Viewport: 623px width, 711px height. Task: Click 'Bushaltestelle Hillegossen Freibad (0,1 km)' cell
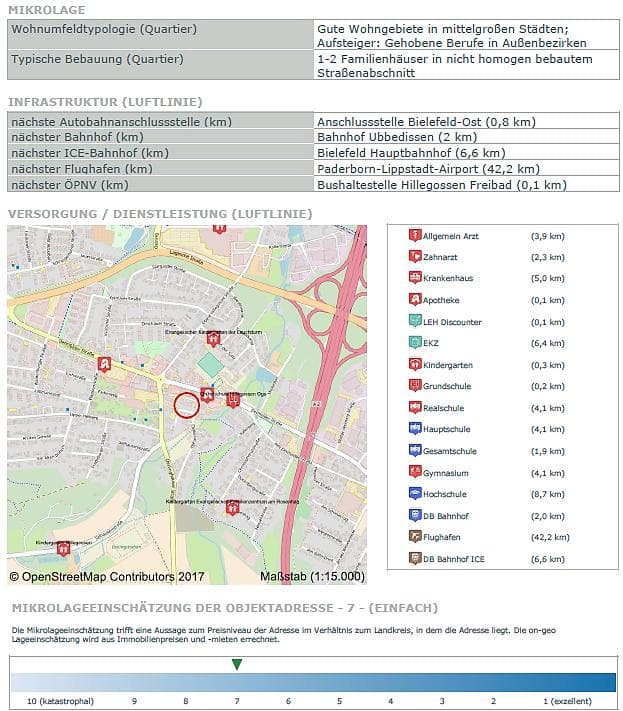pos(466,185)
